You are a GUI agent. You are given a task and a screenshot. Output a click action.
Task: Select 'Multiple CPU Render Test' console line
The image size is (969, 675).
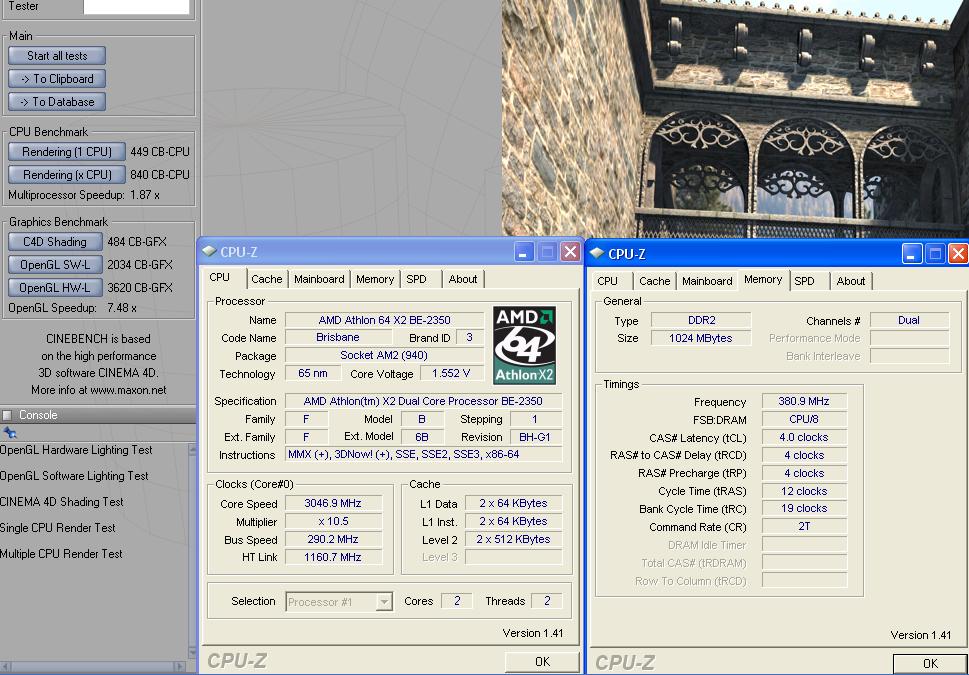pos(61,554)
